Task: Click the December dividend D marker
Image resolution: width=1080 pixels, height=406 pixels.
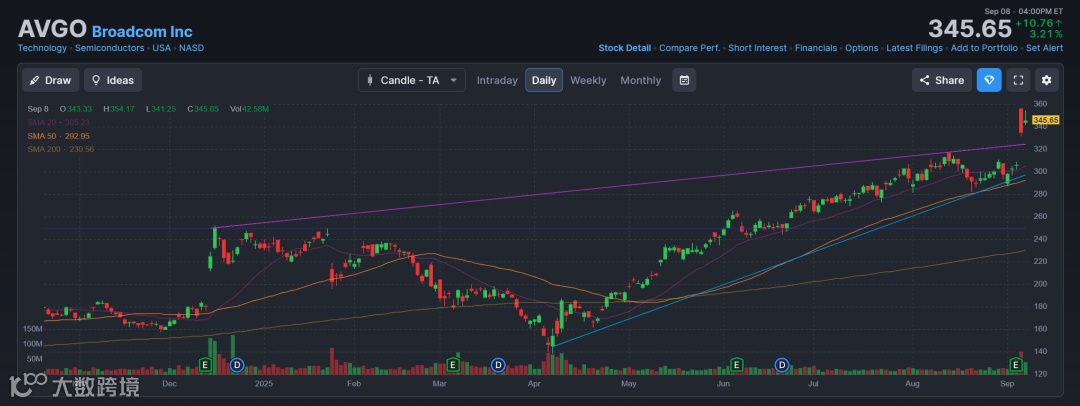Action: (x=236, y=364)
